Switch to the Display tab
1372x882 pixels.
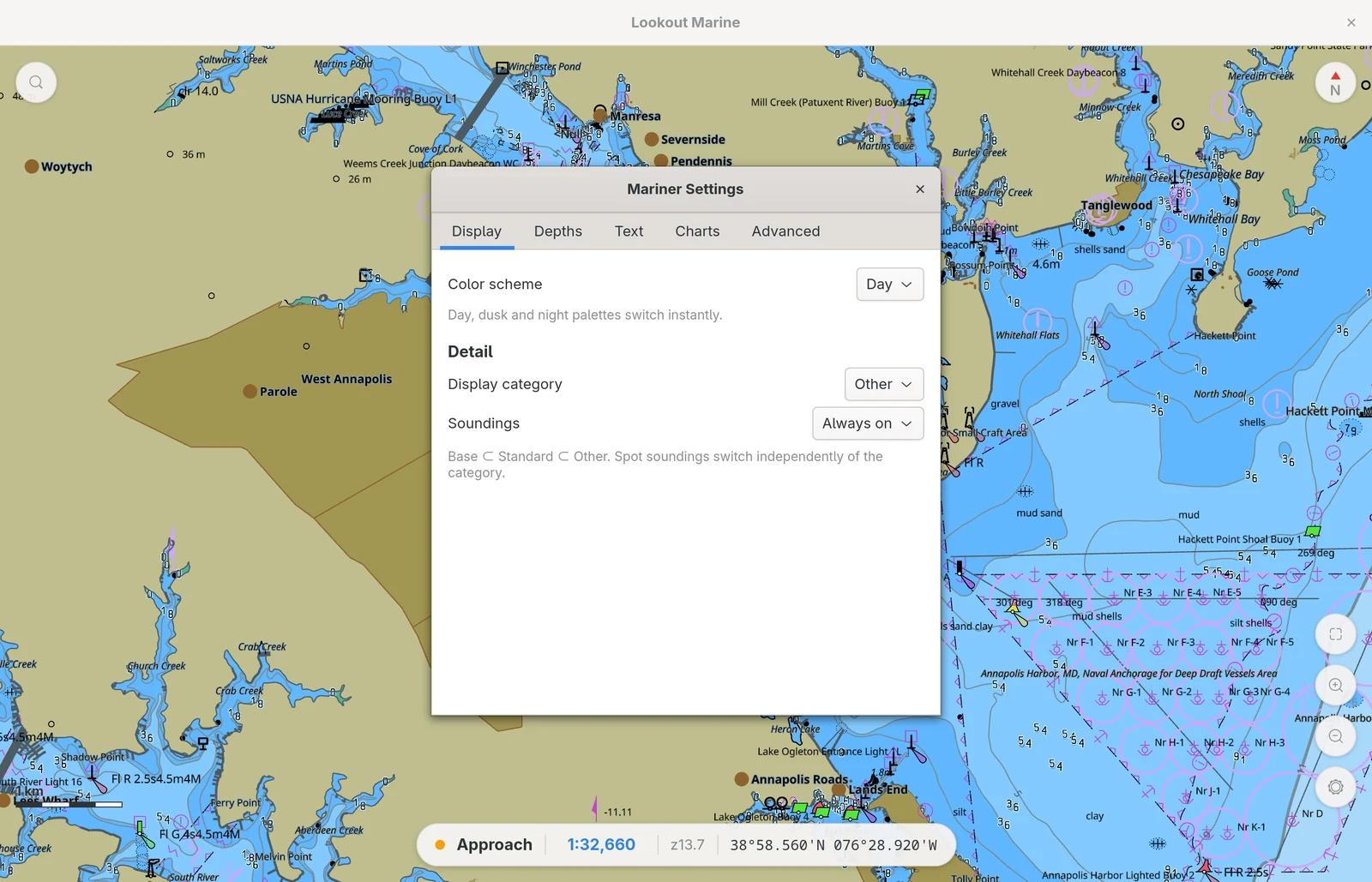coord(477,231)
